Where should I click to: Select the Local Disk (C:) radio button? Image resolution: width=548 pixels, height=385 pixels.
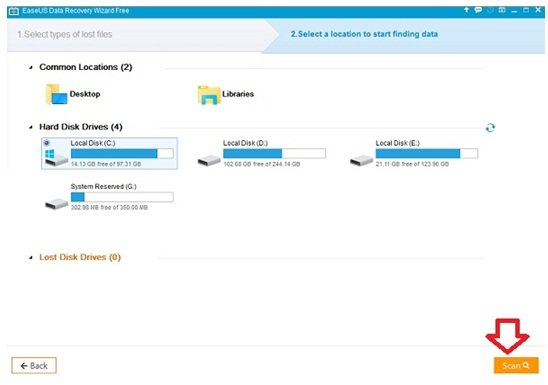tap(46, 143)
